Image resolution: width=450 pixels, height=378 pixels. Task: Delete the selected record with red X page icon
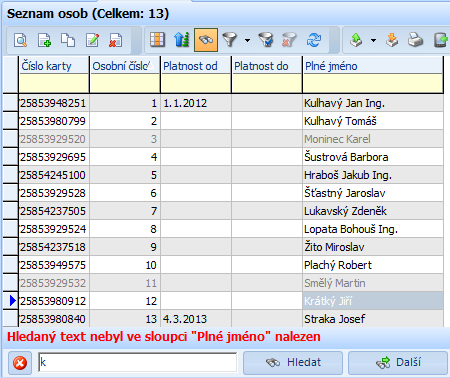(116, 40)
